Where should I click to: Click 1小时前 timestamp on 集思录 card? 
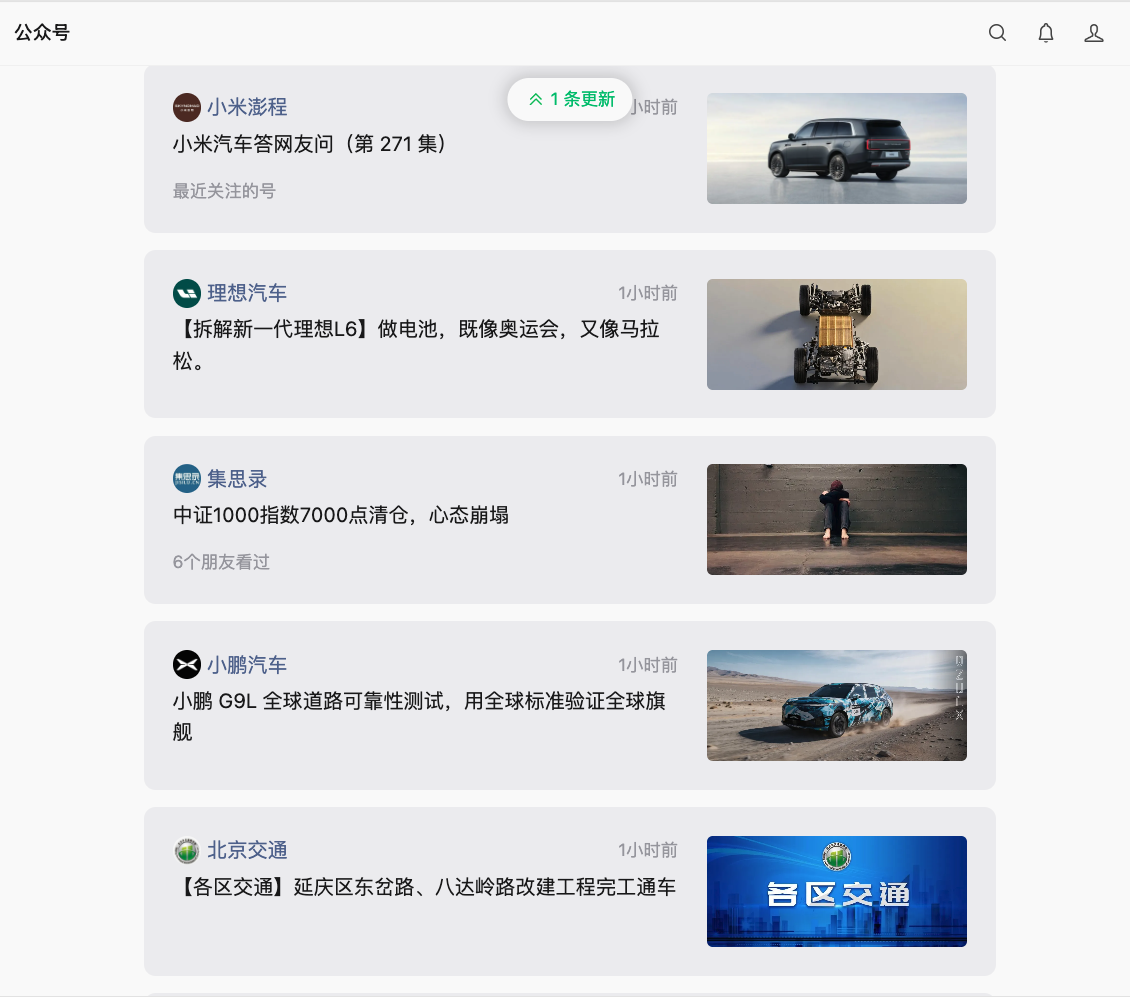(648, 479)
